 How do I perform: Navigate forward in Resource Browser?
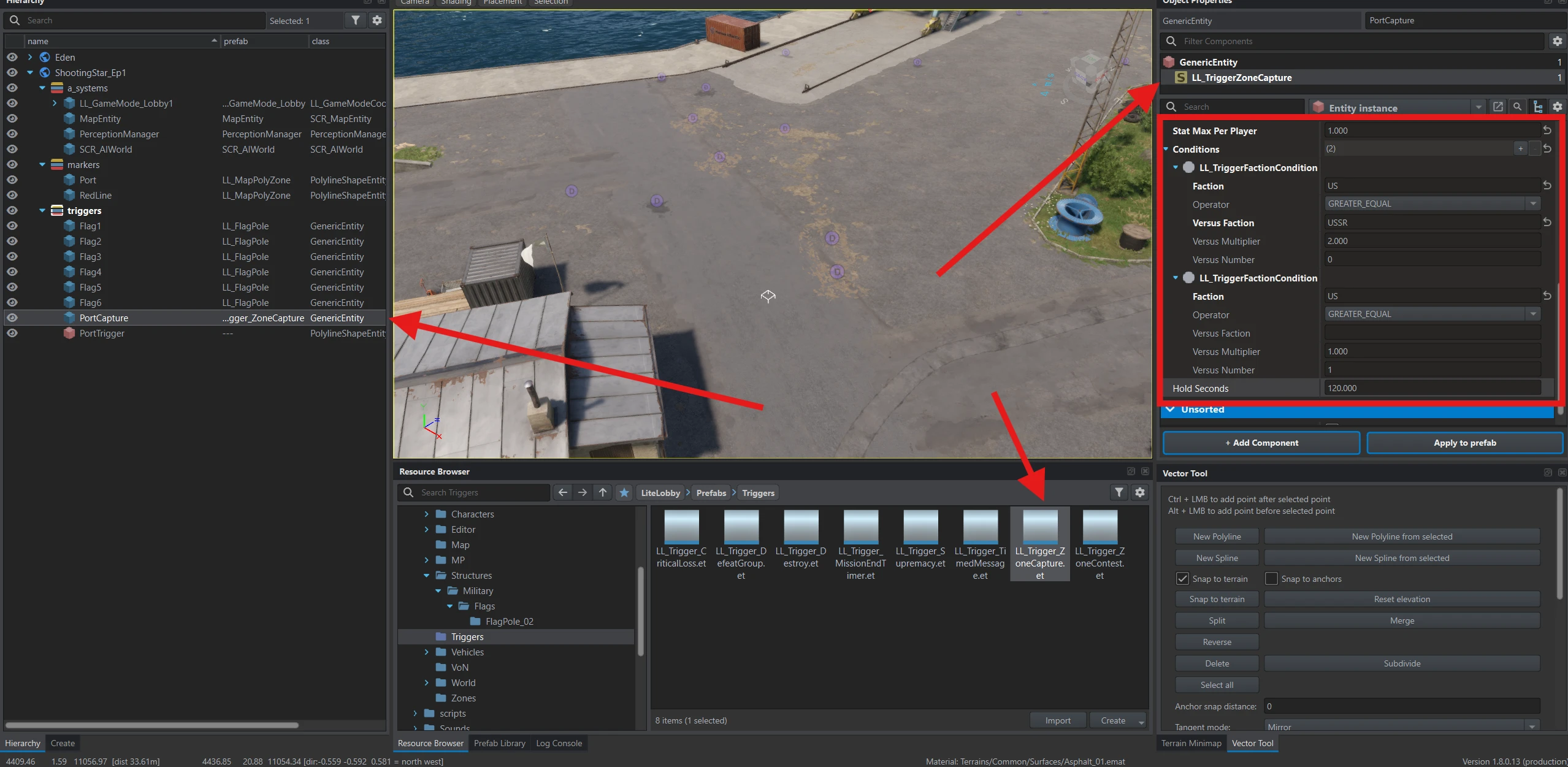tap(583, 492)
